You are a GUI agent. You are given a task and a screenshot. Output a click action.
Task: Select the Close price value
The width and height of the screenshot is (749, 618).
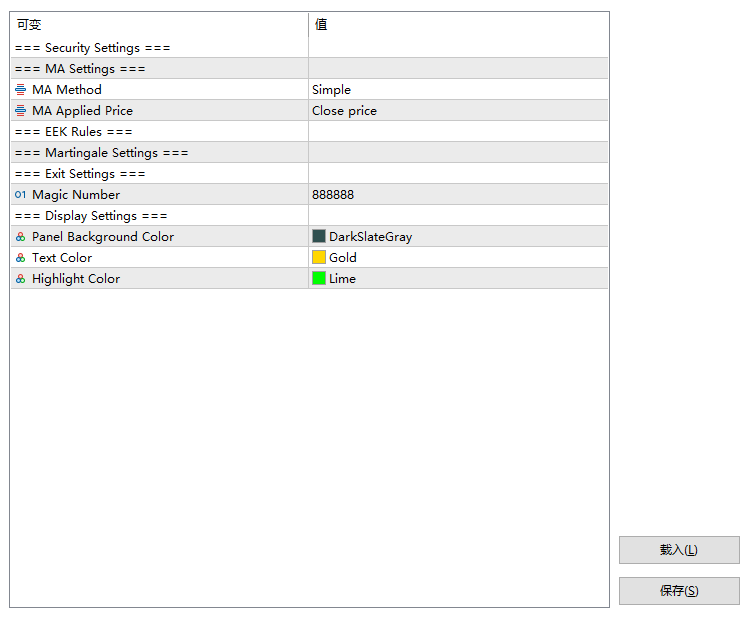tap(344, 111)
